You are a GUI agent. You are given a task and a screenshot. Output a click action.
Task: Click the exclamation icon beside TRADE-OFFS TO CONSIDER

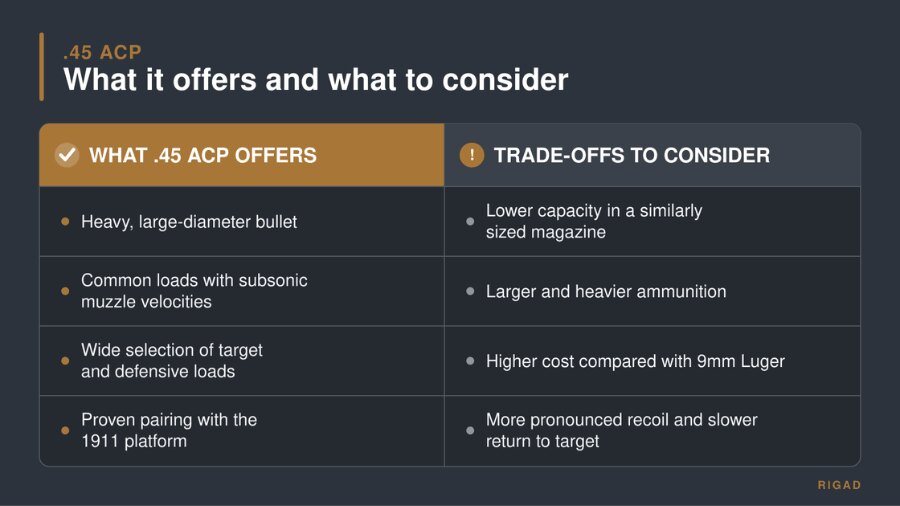[472, 155]
